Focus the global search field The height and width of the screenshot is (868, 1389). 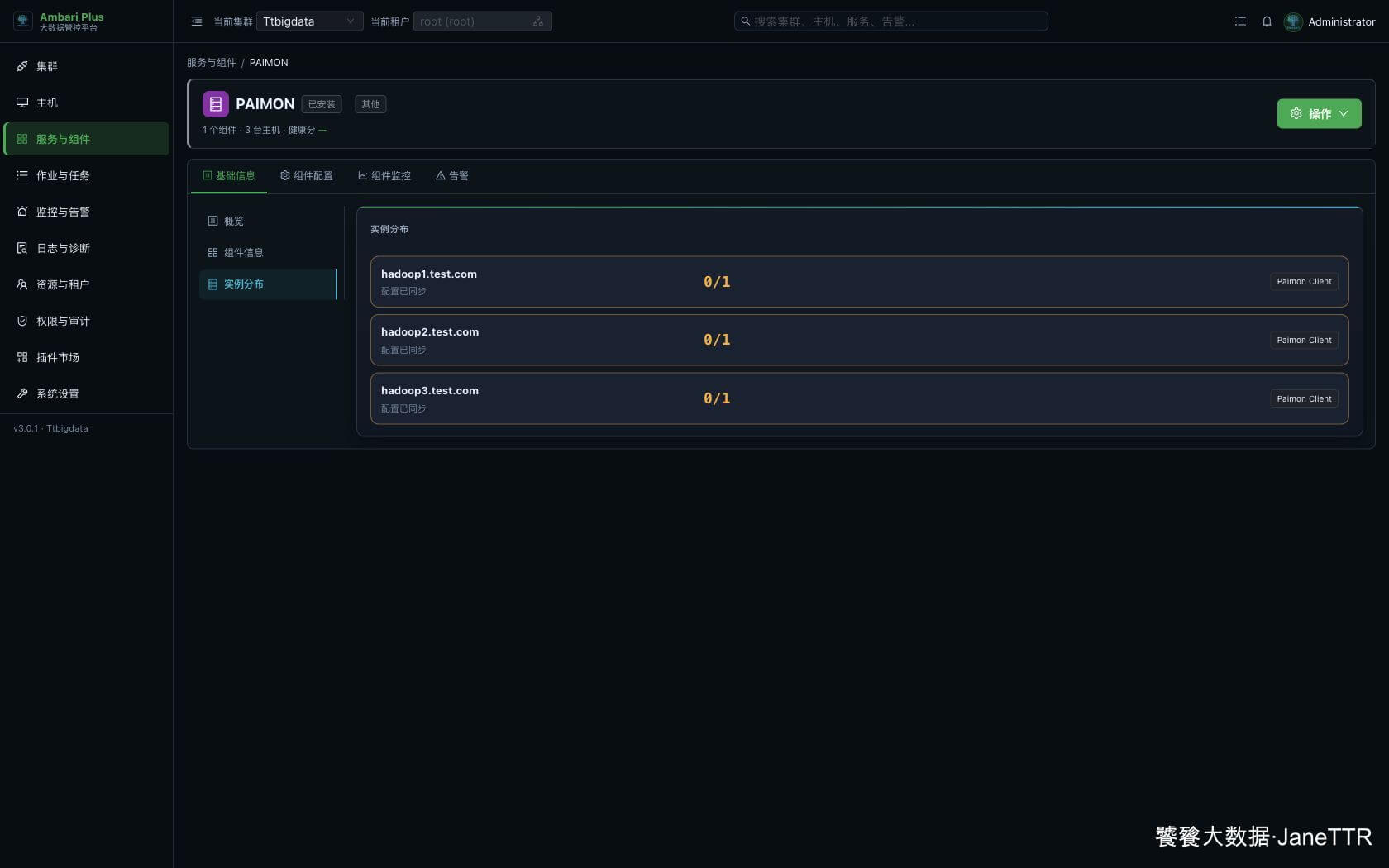[891, 21]
